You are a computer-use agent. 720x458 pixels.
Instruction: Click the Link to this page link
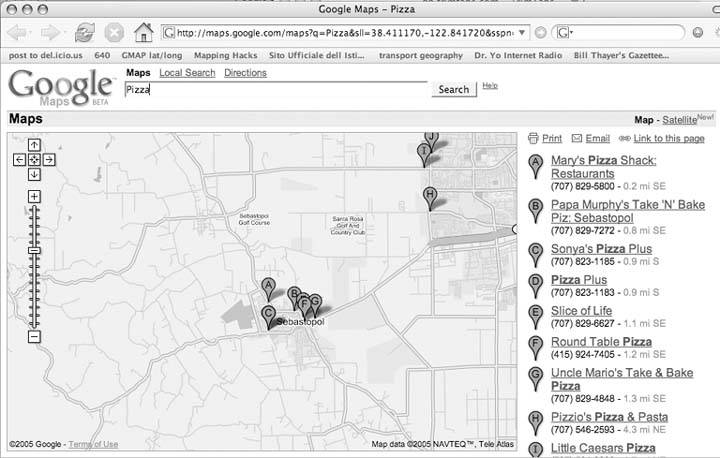[667, 138]
